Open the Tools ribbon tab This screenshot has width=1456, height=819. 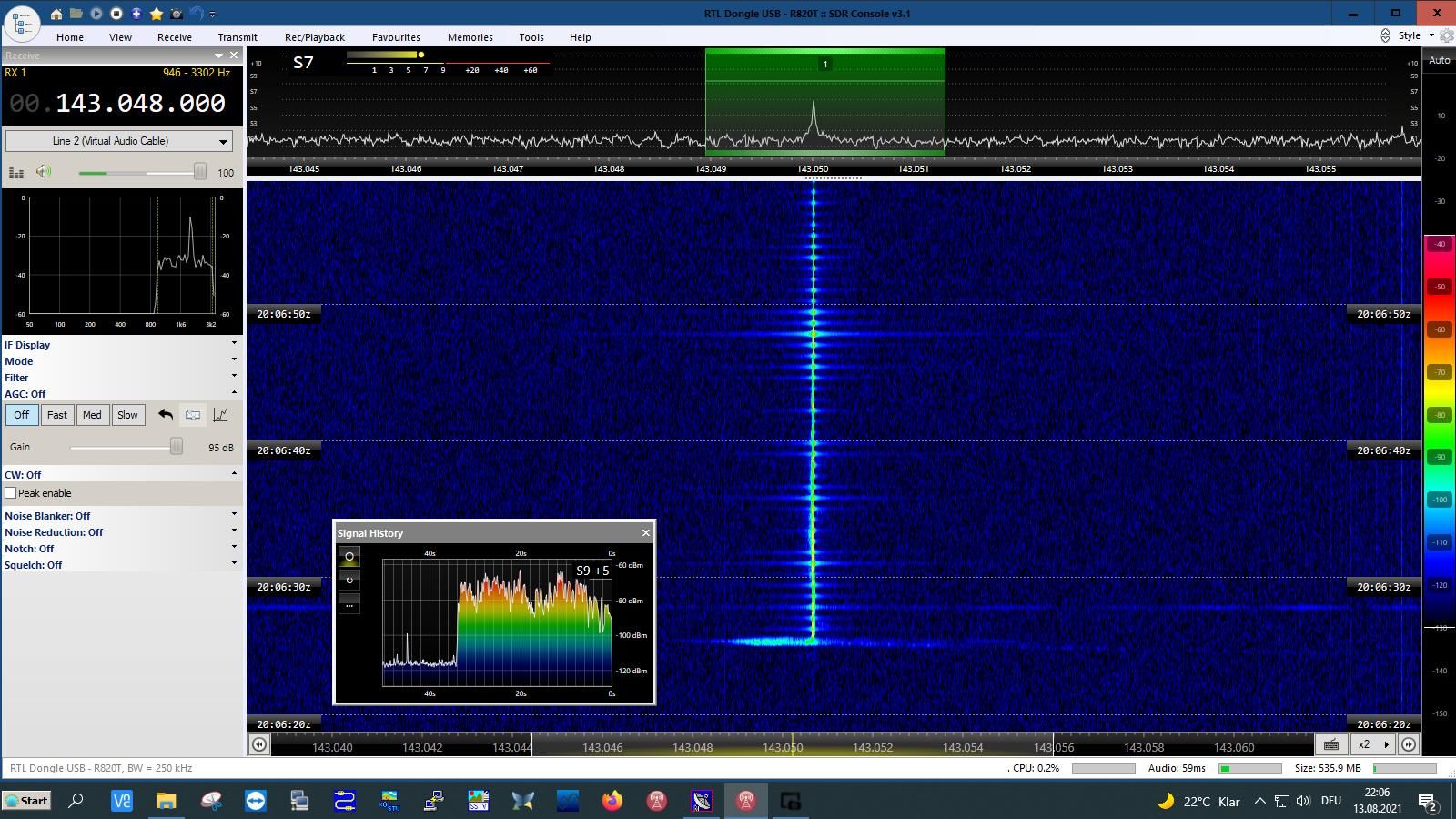coord(531,37)
